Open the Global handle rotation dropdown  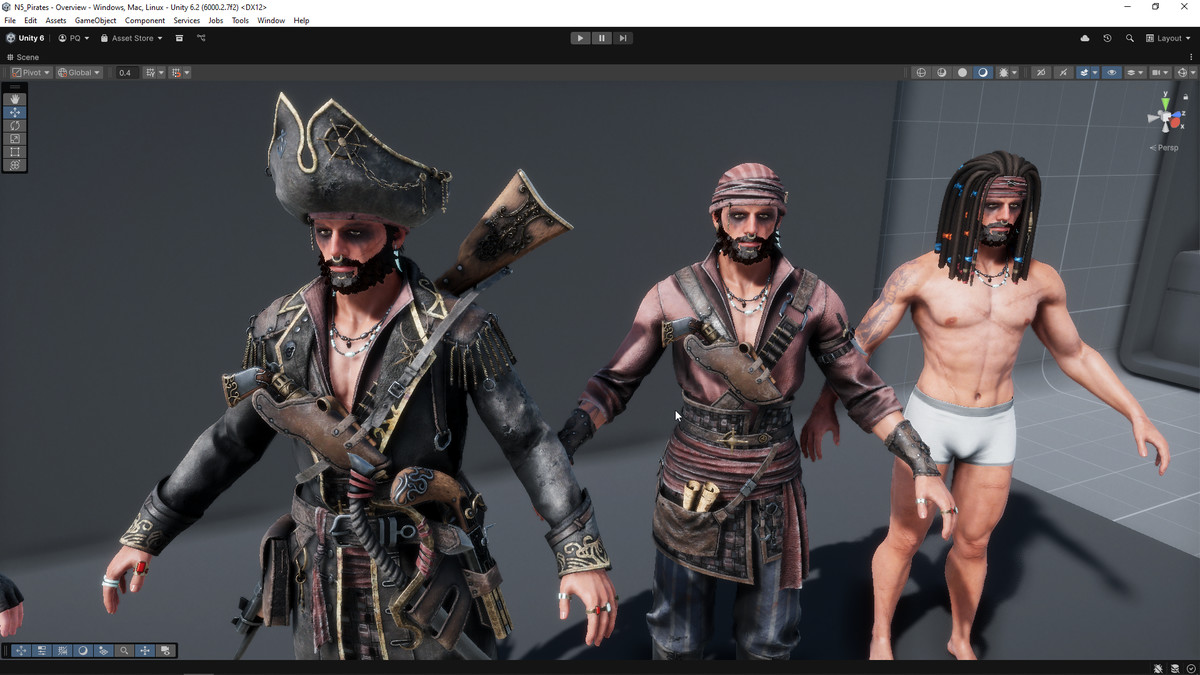(x=79, y=73)
